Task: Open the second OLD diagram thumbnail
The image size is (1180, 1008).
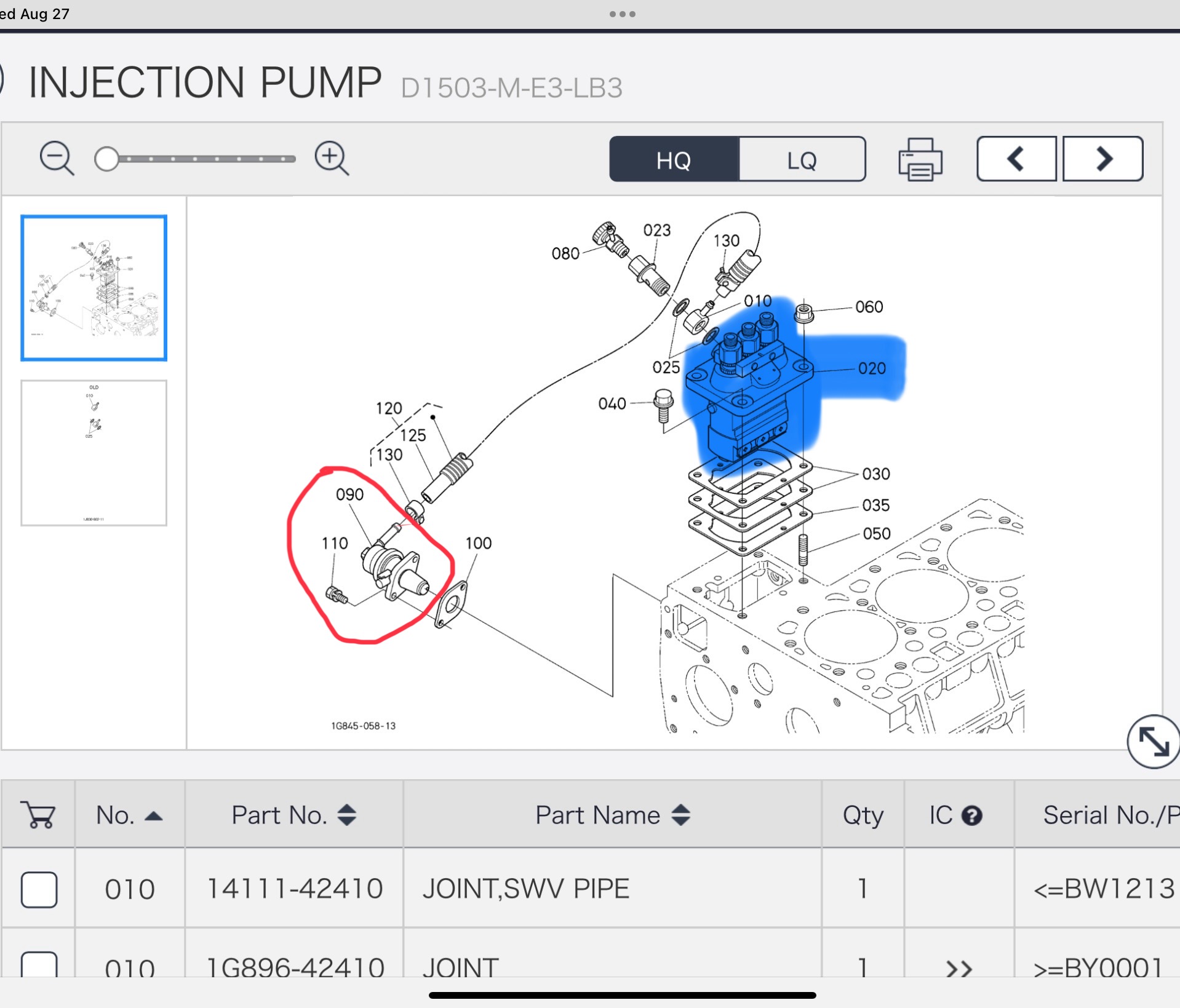Action: (94, 453)
